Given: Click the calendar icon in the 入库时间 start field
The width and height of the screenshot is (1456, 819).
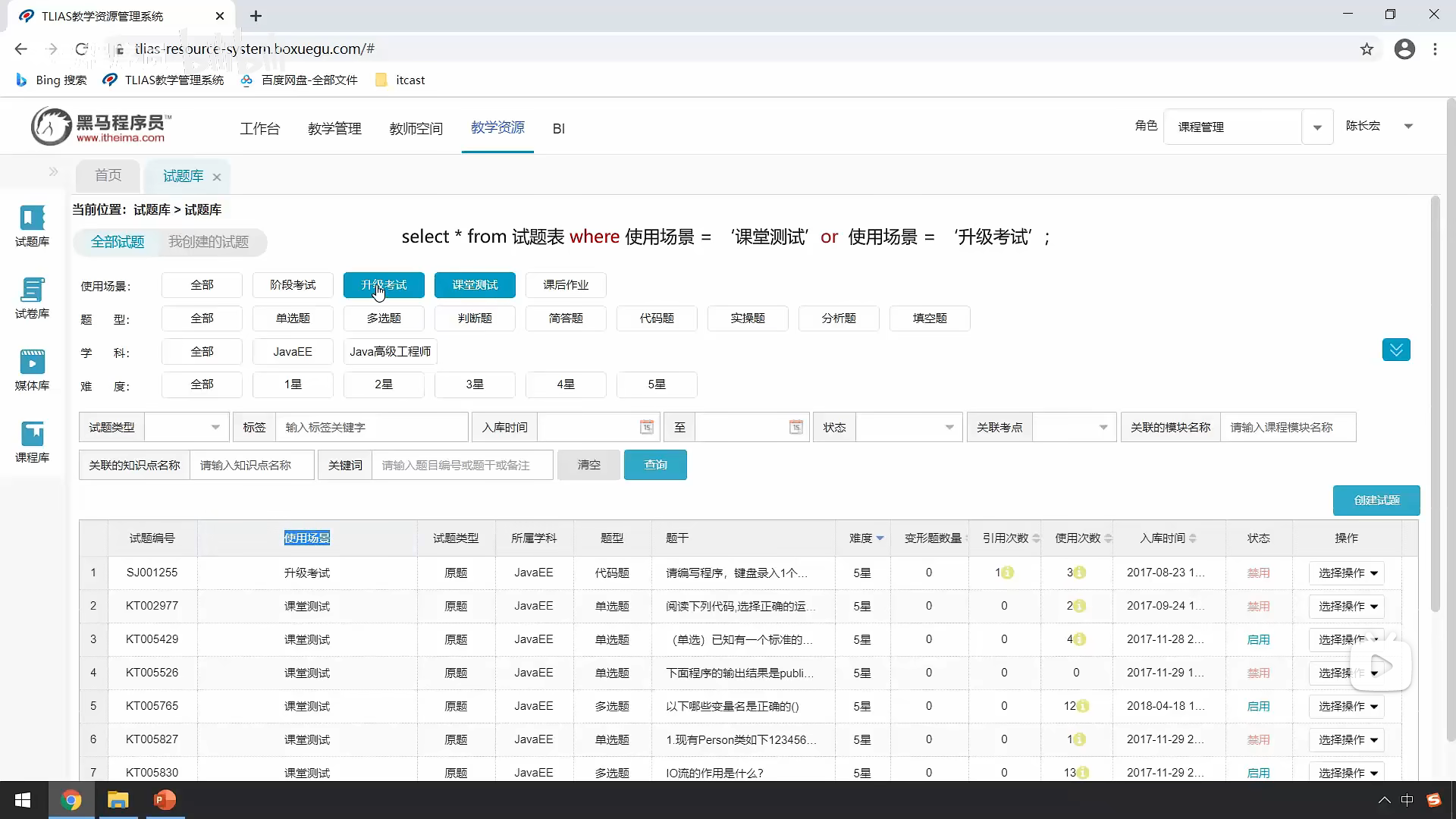Looking at the screenshot, I should (x=646, y=427).
